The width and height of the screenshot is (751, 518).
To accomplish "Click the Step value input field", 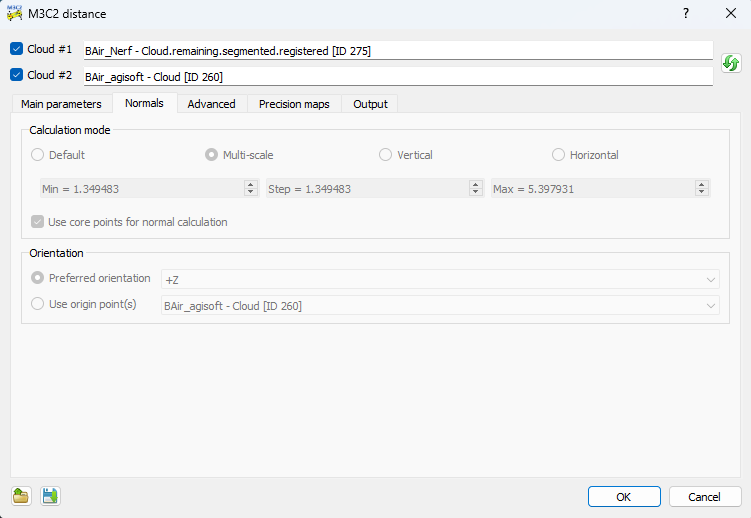I will [x=365, y=188].
